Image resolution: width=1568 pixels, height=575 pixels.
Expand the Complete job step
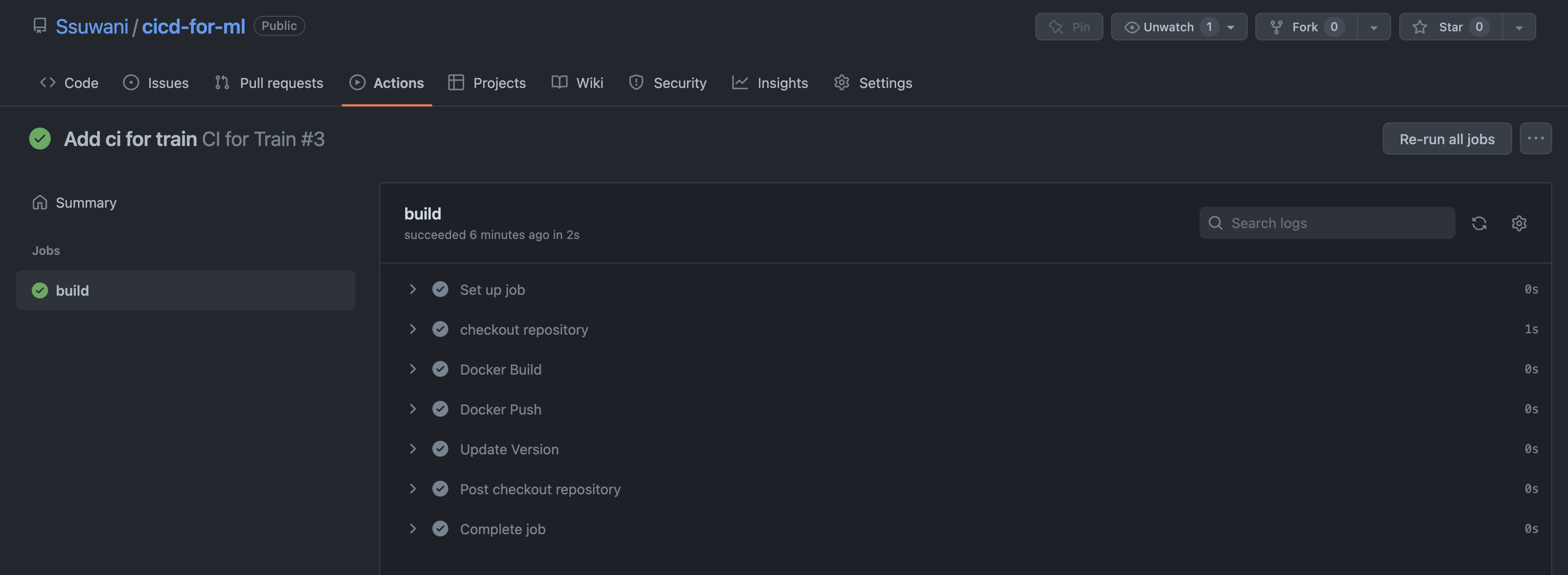413,529
